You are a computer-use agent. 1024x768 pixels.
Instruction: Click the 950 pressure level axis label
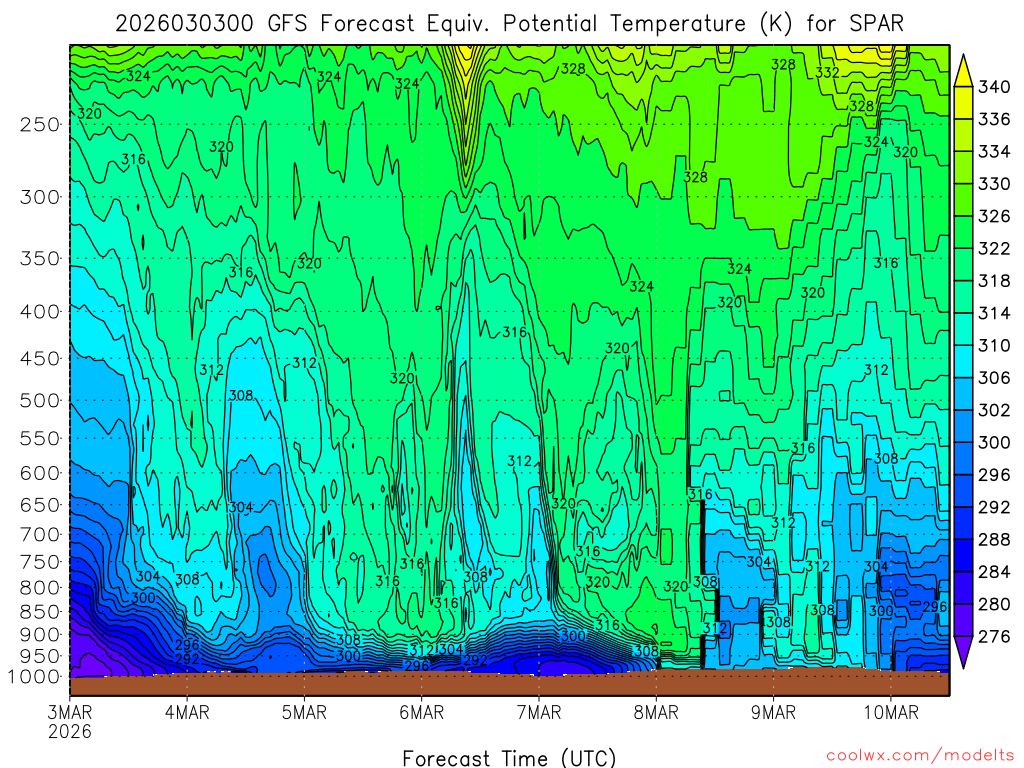(40, 656)
